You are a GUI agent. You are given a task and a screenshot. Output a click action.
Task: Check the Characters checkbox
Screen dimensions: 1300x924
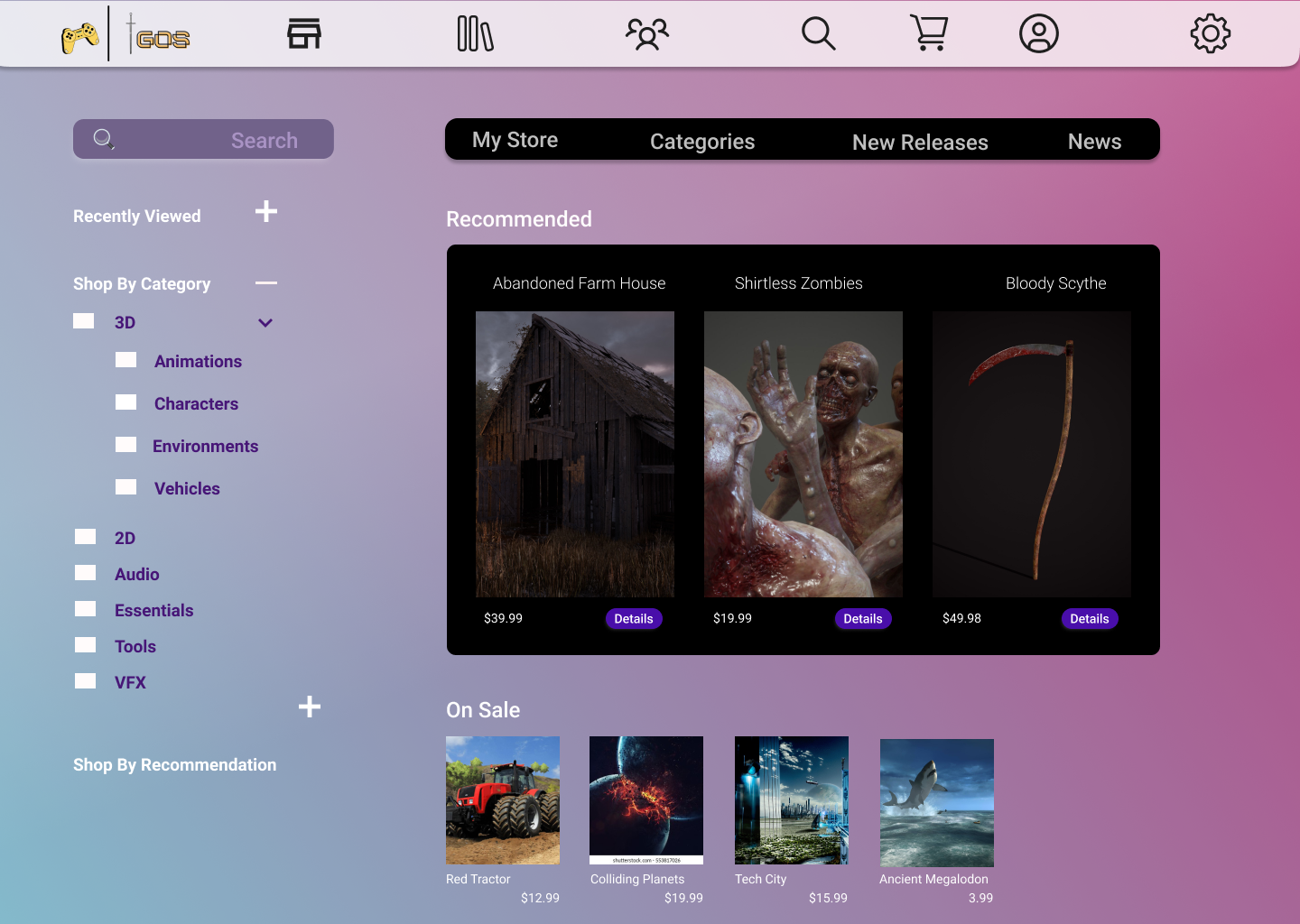pos(126,402)
